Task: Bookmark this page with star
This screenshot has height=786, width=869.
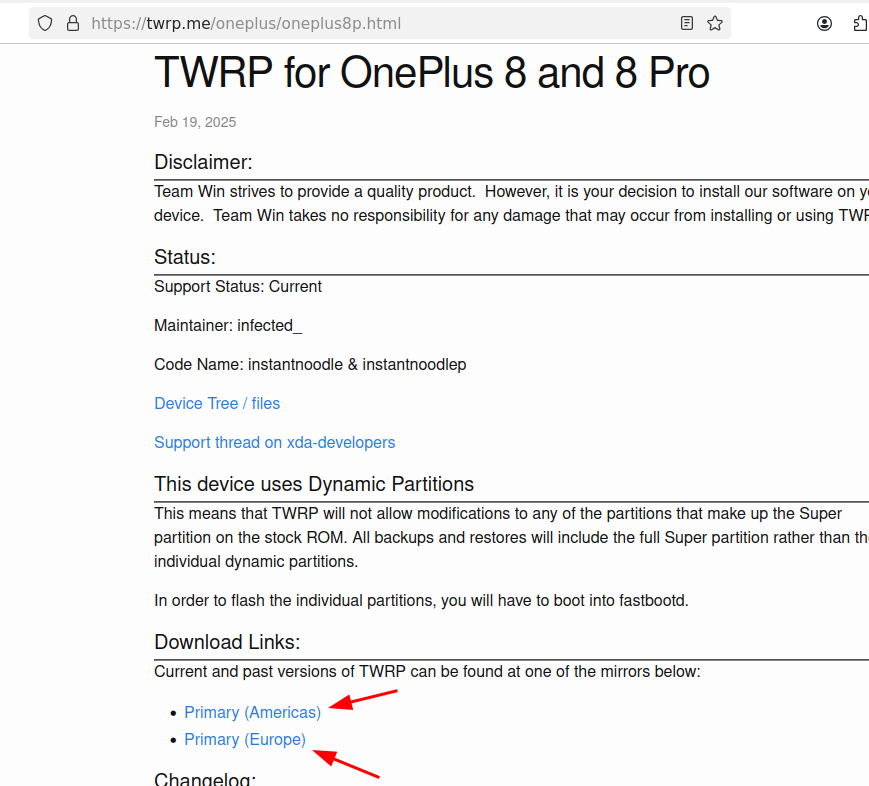Action: [x=715, y=23]
